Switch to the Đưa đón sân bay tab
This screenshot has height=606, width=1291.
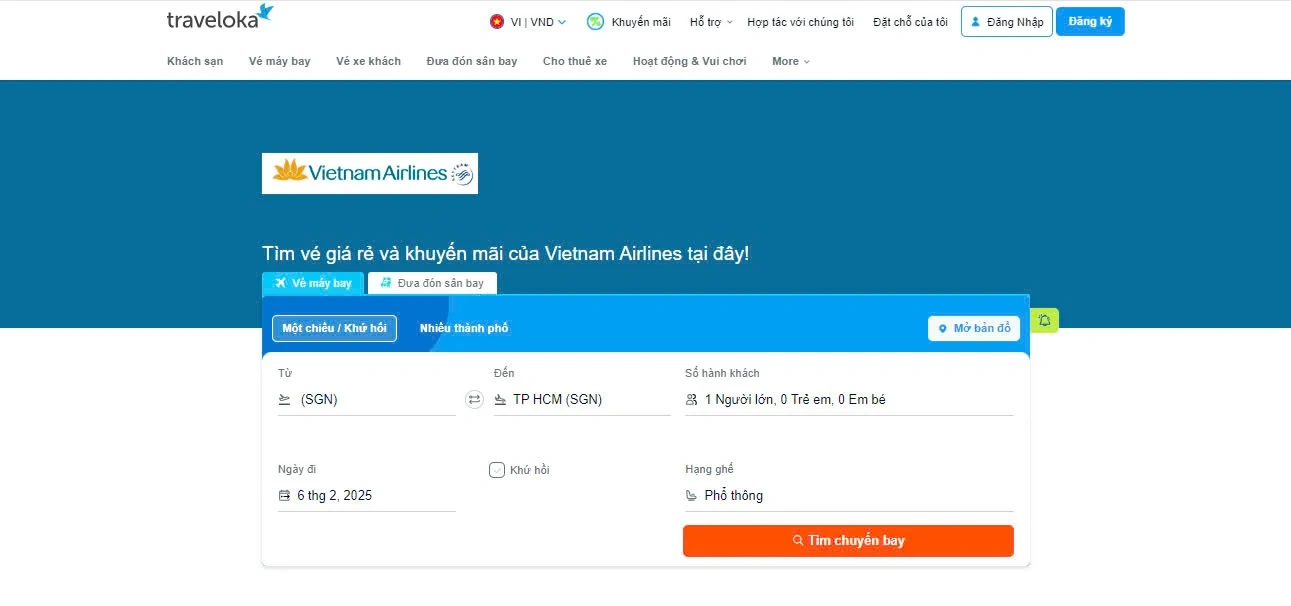(x=432, y=283)
